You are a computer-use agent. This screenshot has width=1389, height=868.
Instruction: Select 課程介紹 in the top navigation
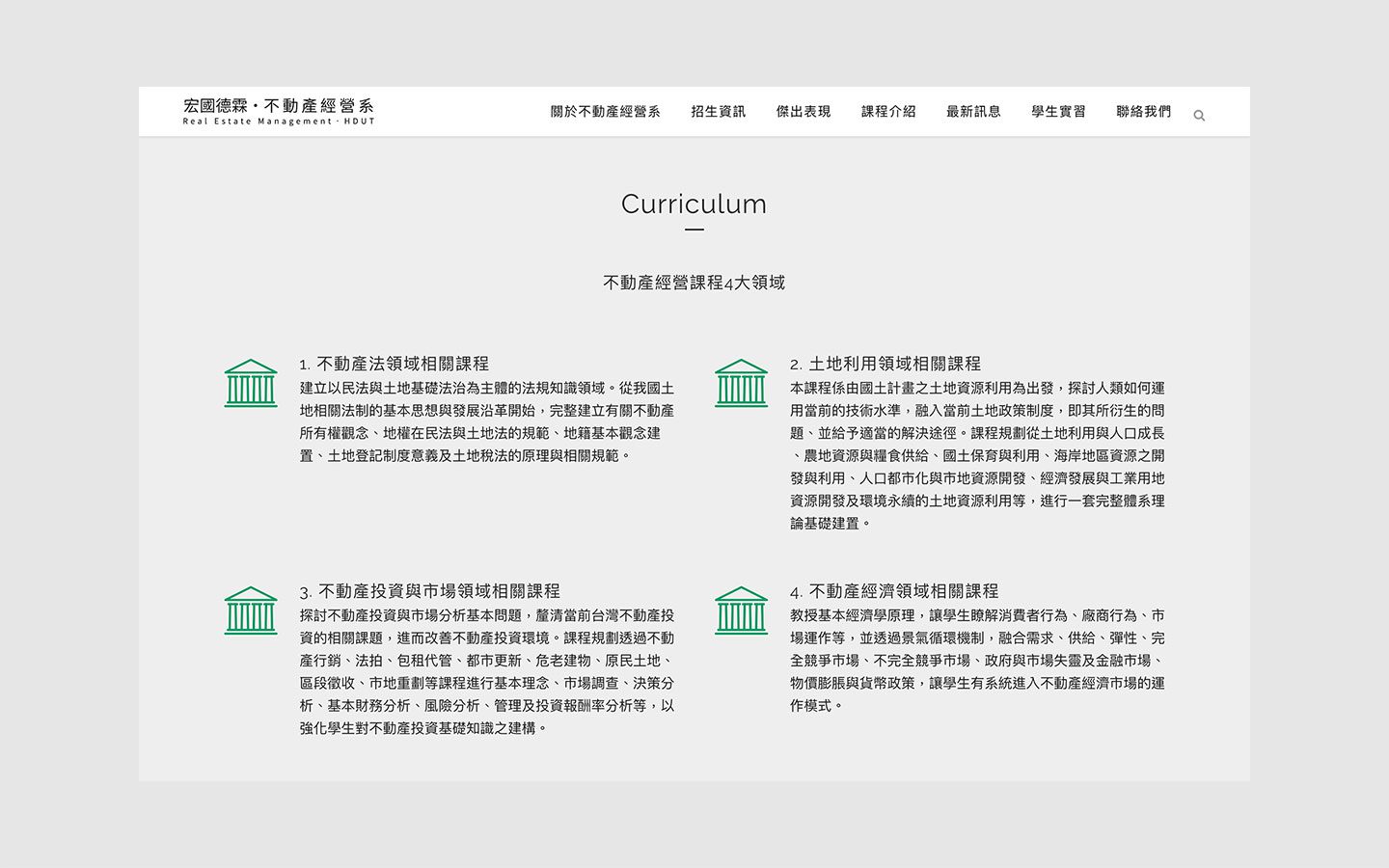[888, 112]
